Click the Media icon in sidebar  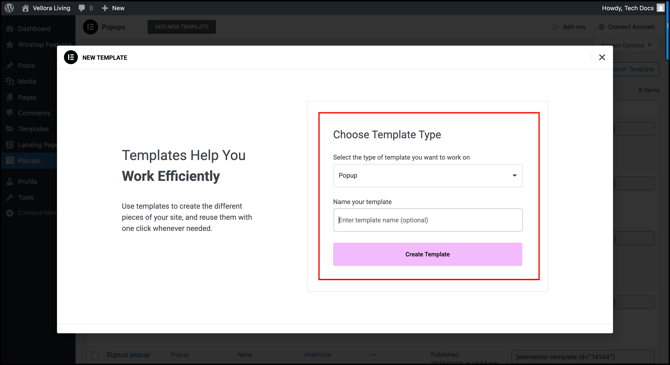[9, 81]
